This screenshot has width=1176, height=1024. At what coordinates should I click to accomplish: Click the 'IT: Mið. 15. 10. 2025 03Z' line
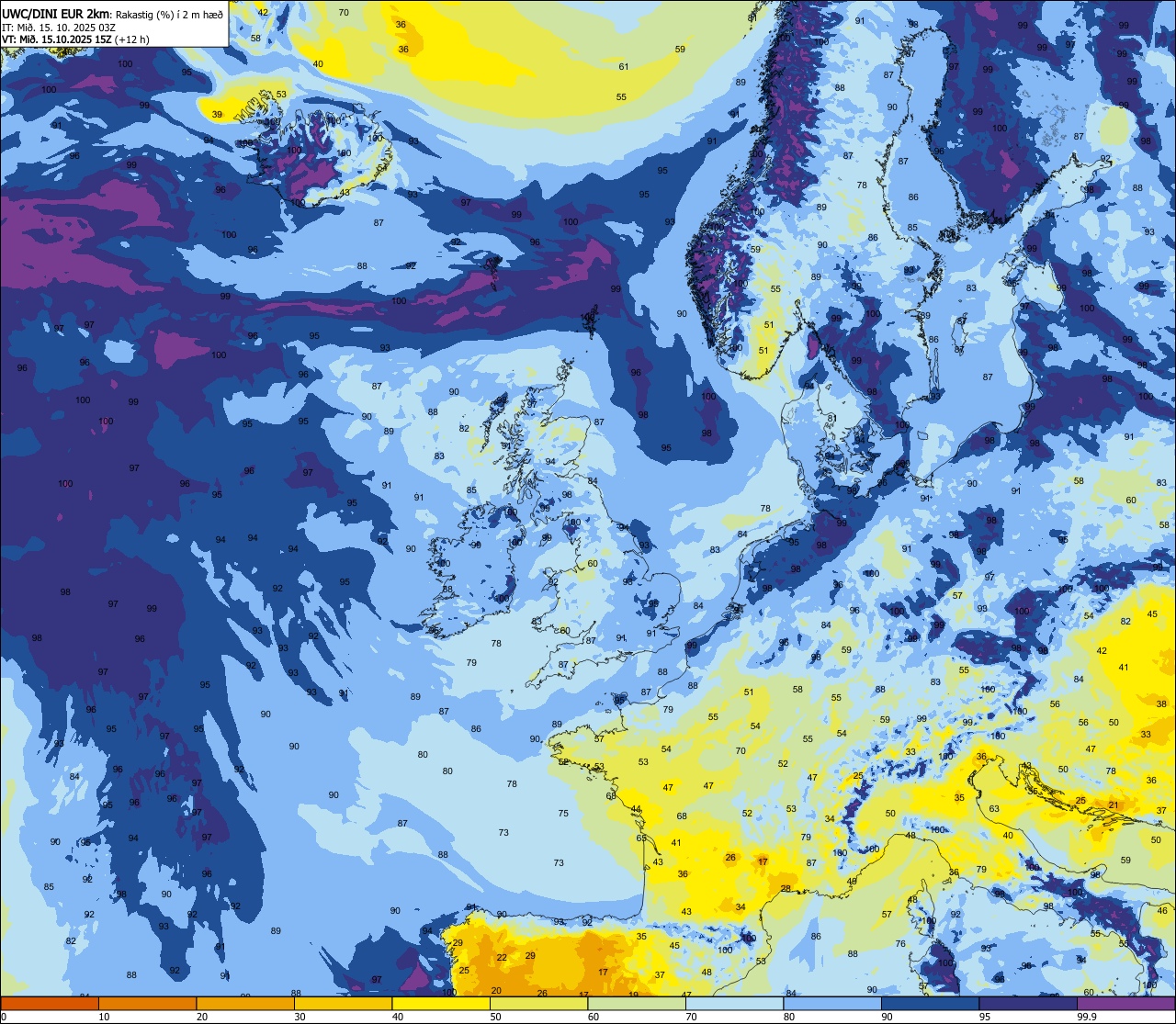click(x=59, y=27)
